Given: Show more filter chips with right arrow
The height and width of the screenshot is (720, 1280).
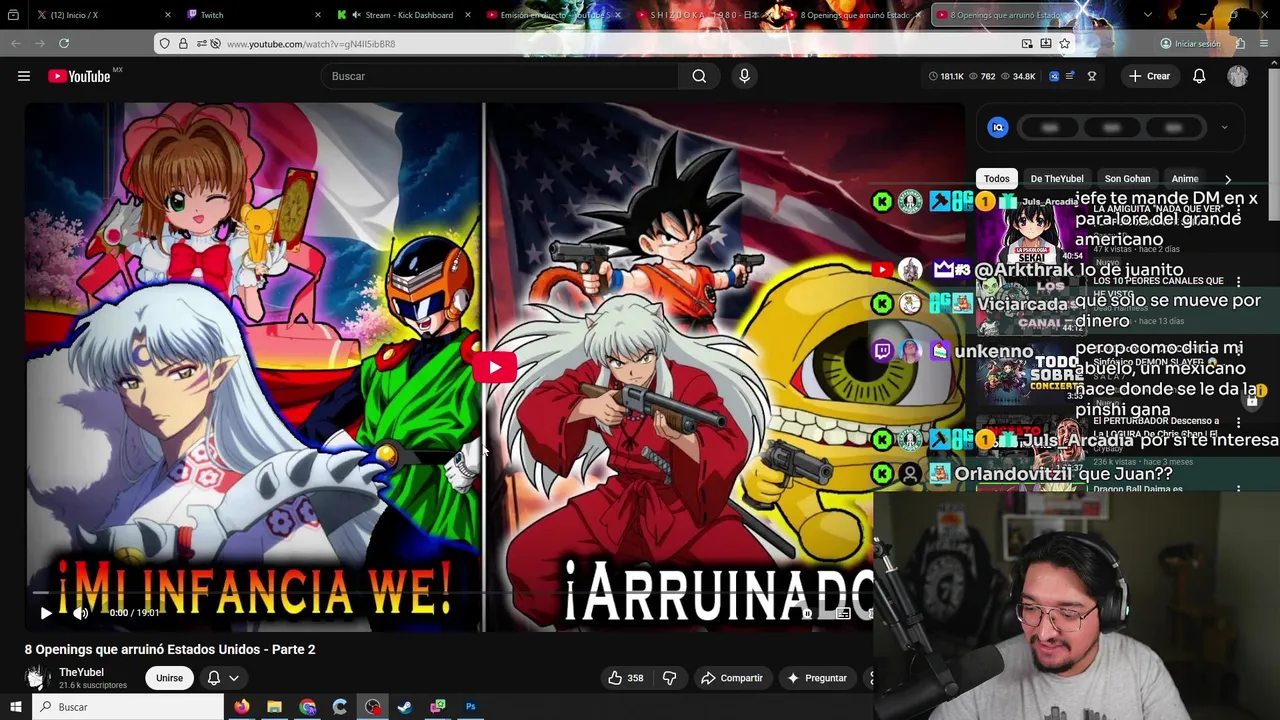Looking at the screenshot, I should pos(1228,179).
